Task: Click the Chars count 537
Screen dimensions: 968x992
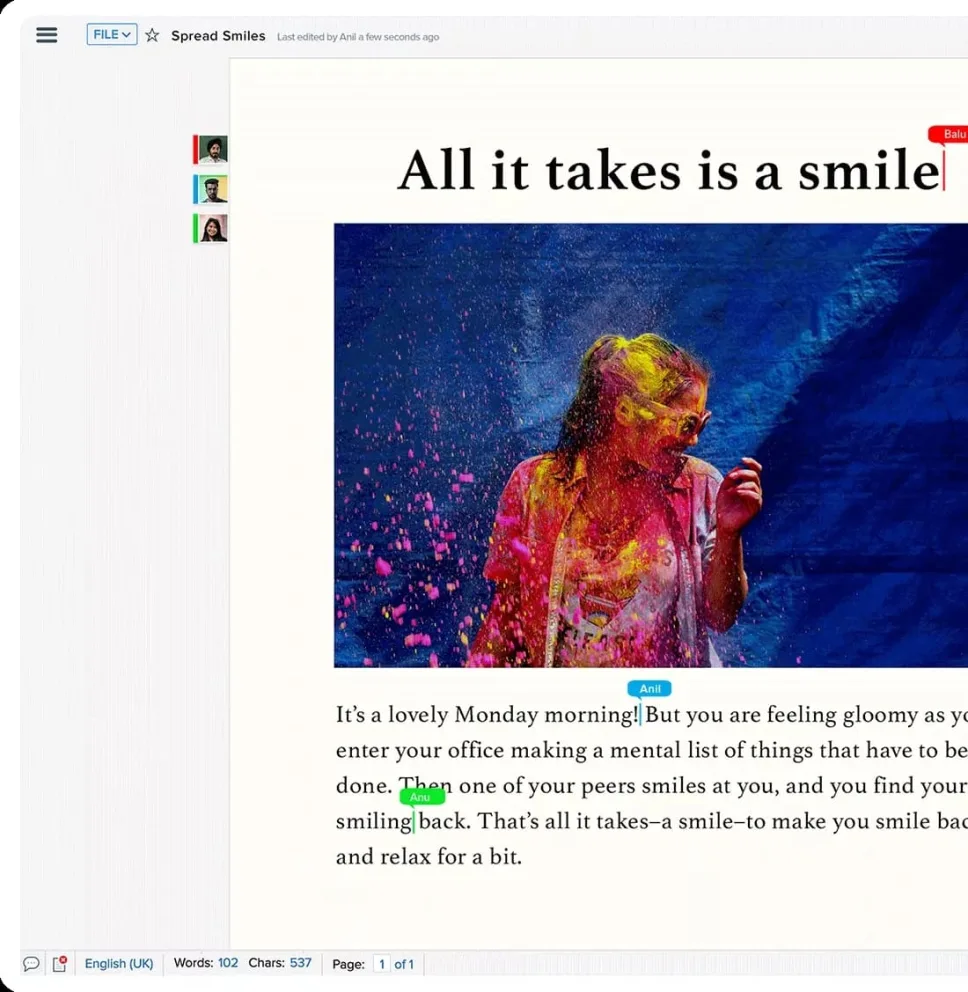Action: point(301,963)
